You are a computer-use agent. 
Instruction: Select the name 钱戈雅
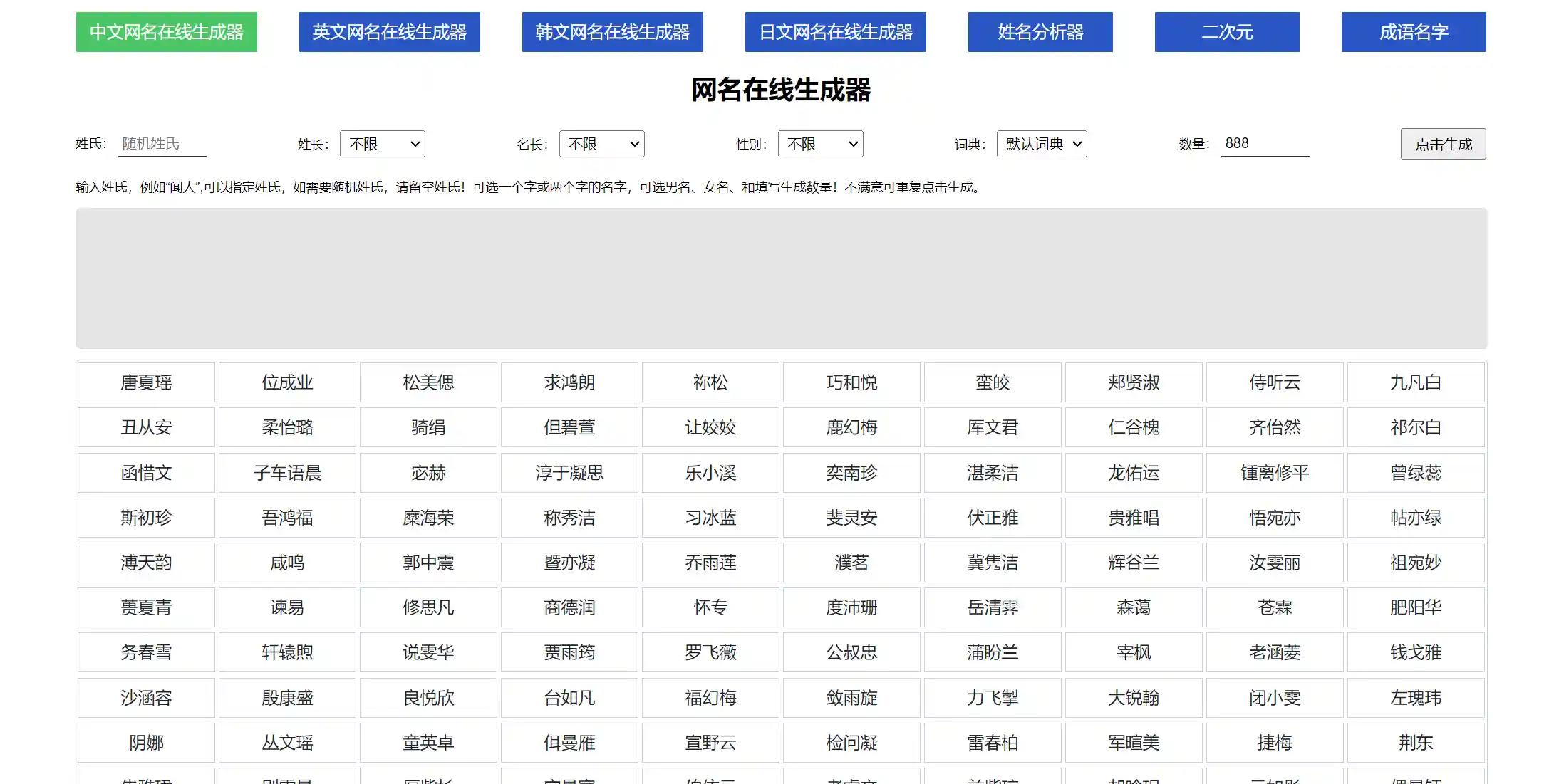pos(1415,652)
